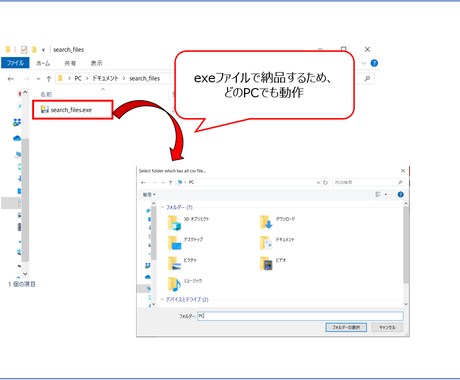Collapse the デバイスとドライブ (2) group
The image size is (460, 380).
pyautogui.click(x=162, y=299)
